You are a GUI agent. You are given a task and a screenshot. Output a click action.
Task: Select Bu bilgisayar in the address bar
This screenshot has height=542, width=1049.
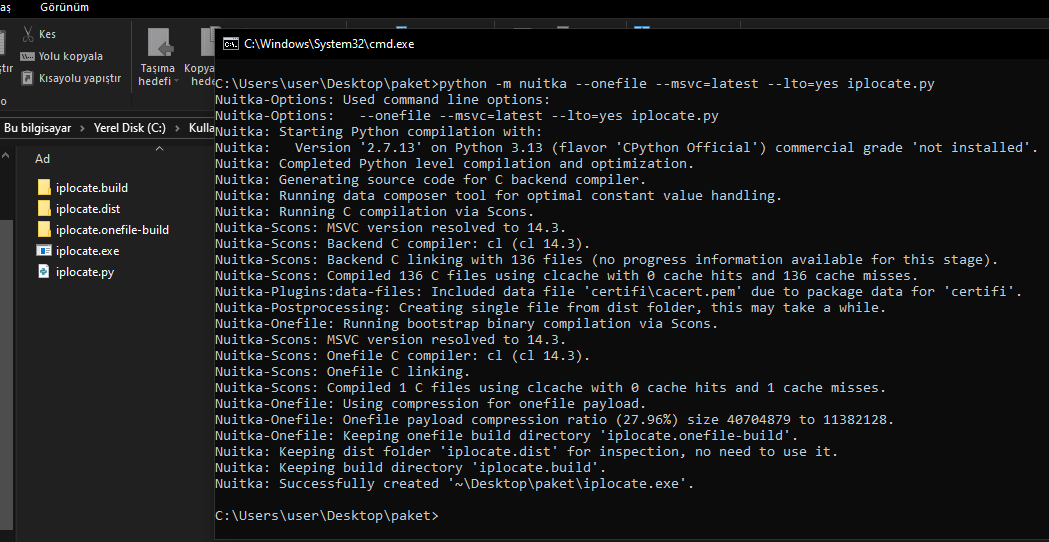click(x=37, y=128)
